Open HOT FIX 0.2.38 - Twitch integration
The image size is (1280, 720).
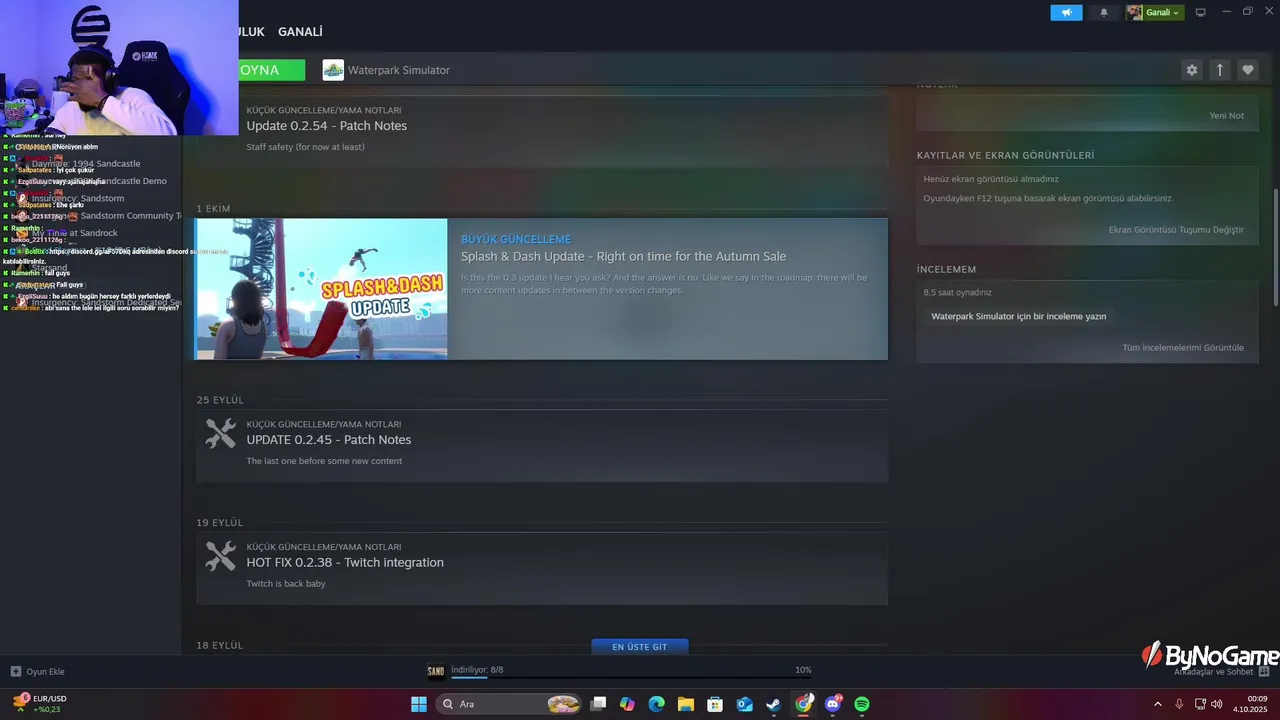345,563
